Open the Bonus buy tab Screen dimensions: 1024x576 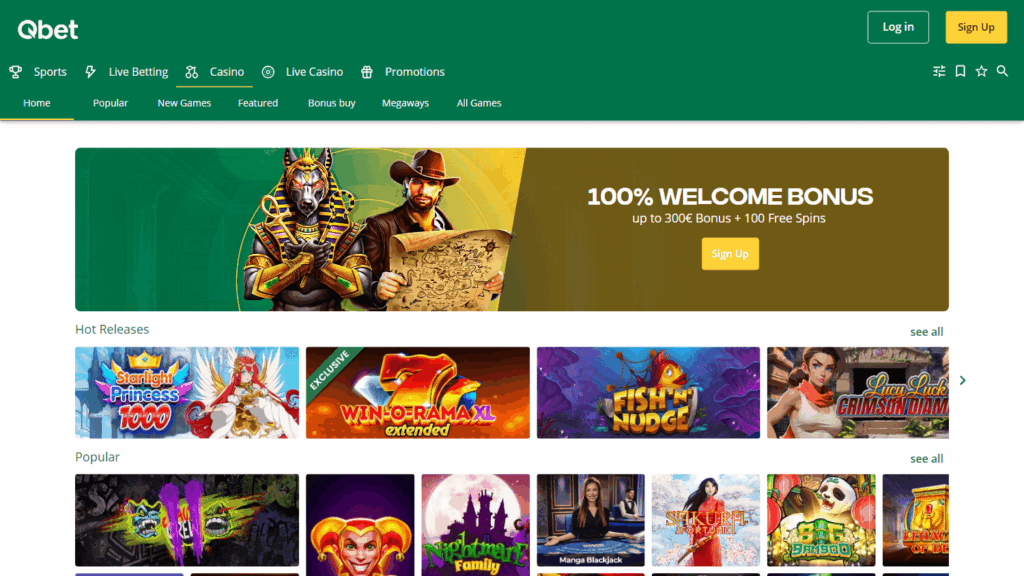[331, 103]
